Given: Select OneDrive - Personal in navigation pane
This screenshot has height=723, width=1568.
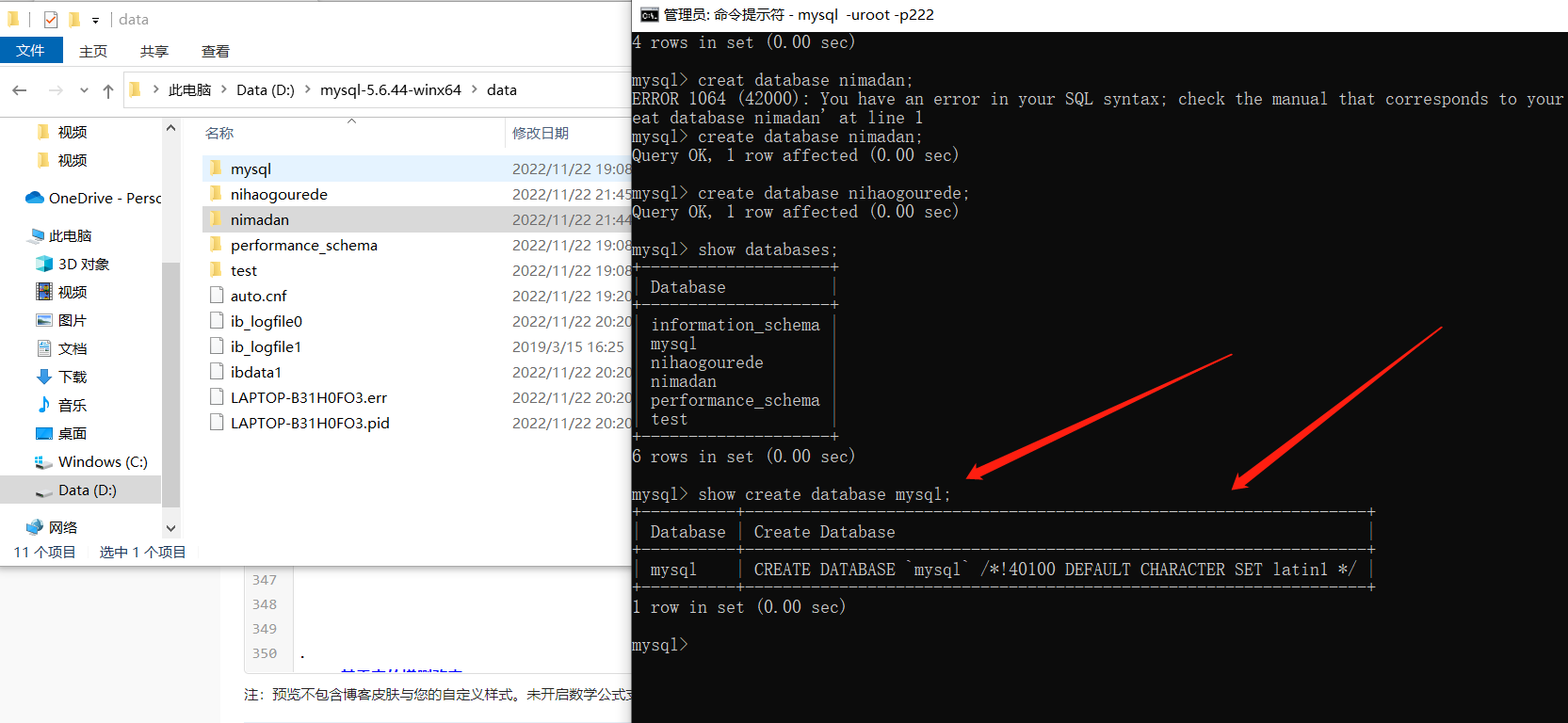Looking at the screenshot, I should click(x=92, y=198).
